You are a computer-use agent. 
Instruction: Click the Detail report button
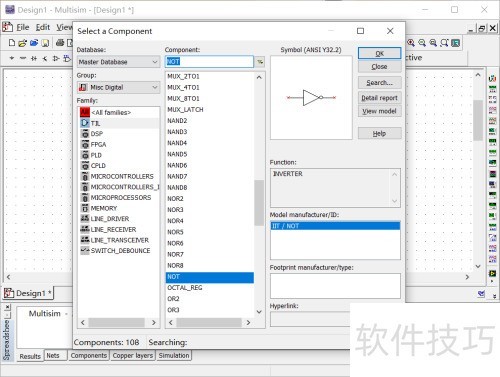click(x=379, y=98)
